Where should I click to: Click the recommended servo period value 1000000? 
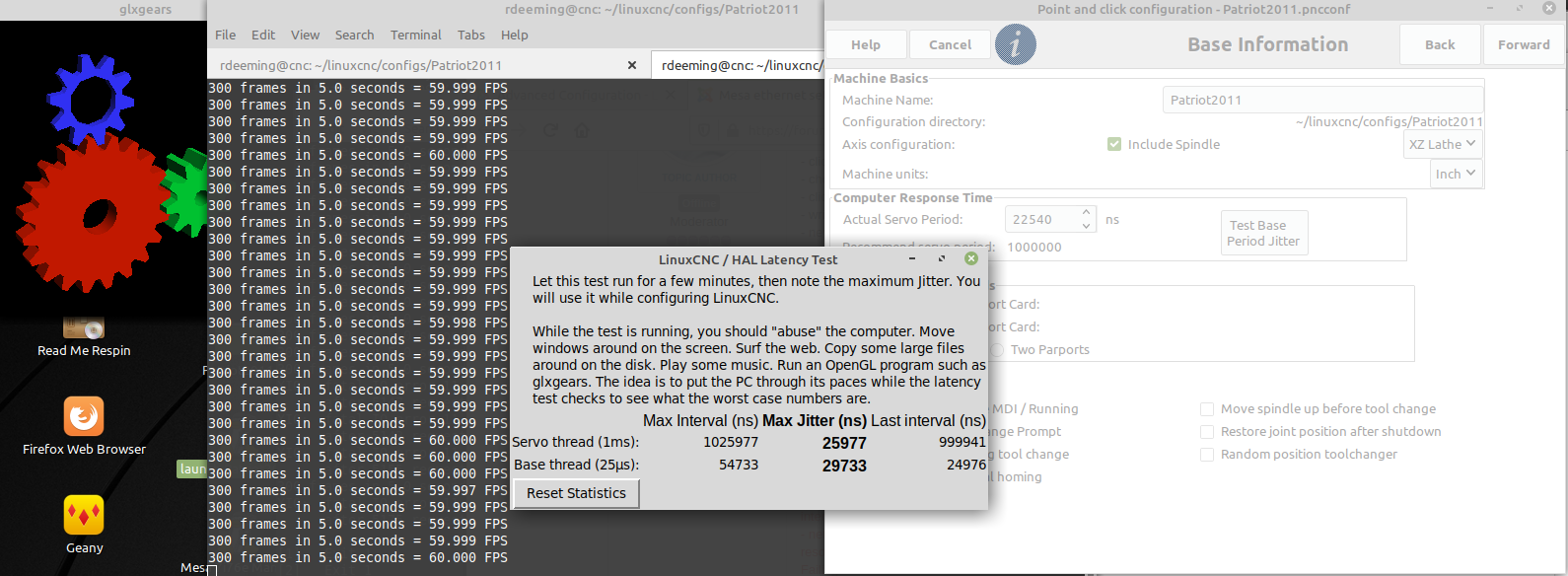tap(1034, 247)
